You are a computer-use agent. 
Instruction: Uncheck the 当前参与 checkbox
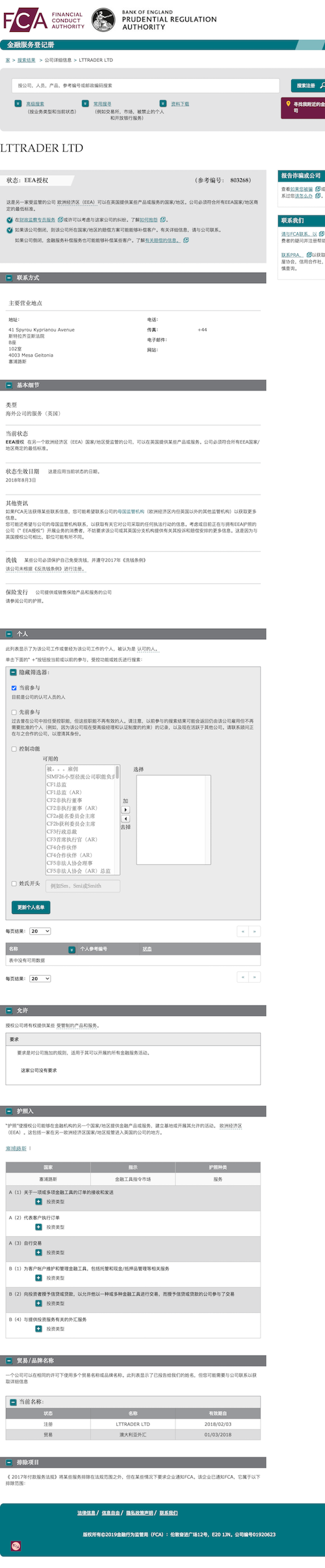tap(14, 687)
